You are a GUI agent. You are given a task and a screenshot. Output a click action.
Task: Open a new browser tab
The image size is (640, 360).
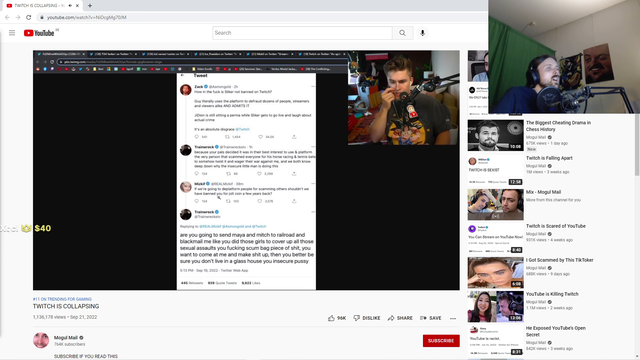pyautogui.click(x=90, y=6)
